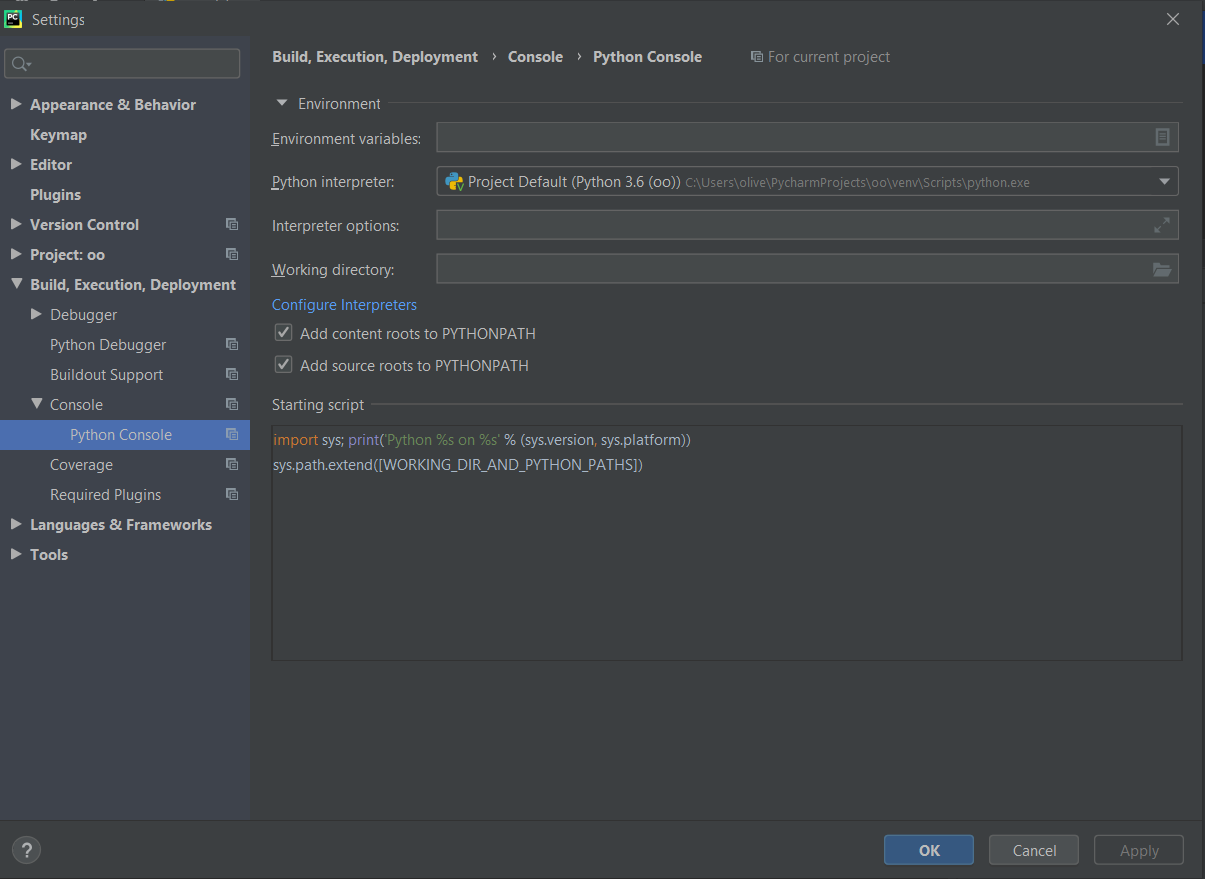1205x879 pixels.
Task: Click the project-level icon beside Python Debugger
Action: (x=232, y=344)
